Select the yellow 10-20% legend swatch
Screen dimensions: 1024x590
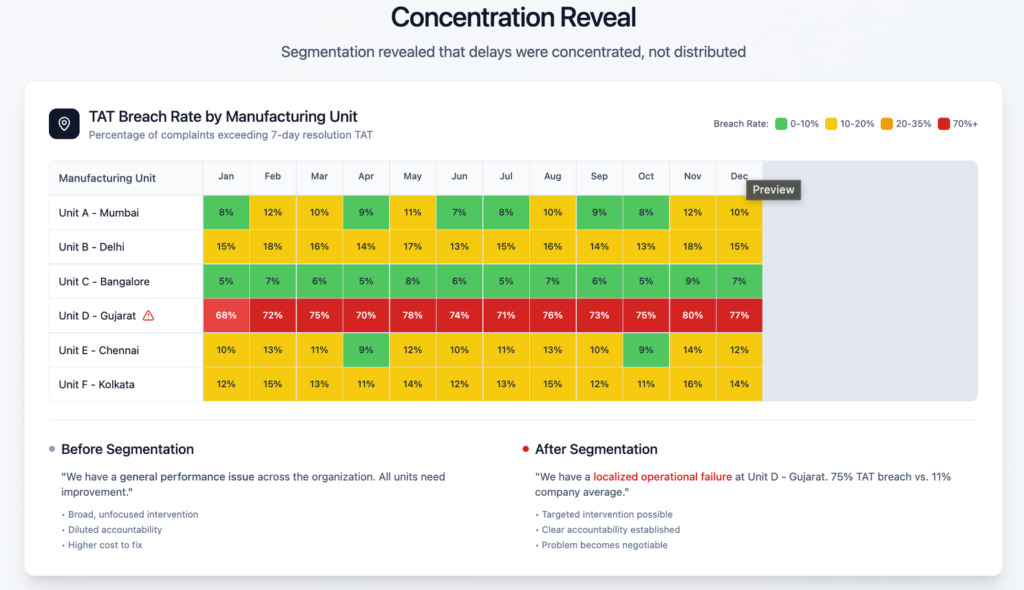[831, 124]
